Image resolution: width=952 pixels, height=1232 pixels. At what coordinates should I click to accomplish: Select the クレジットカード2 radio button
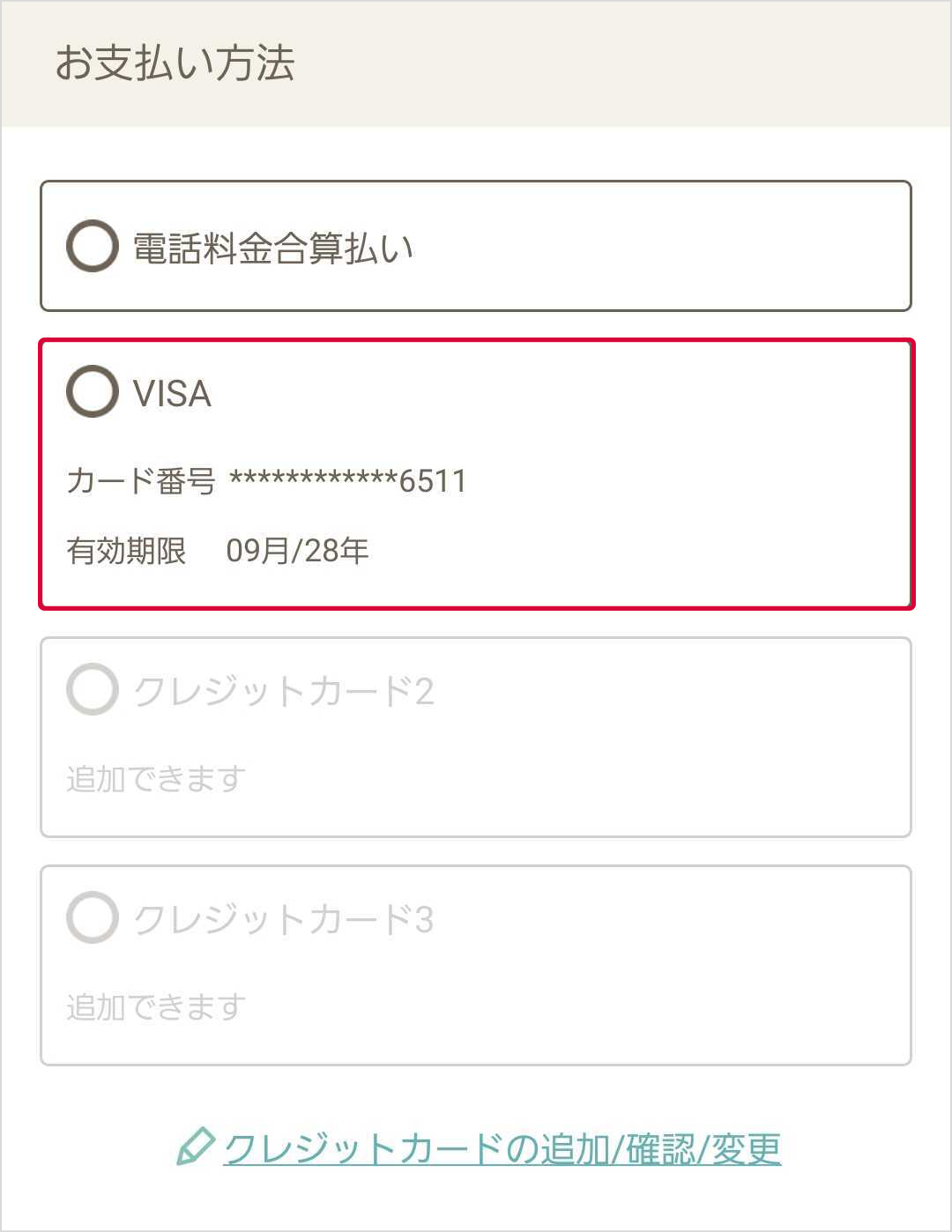coord(93,689)
